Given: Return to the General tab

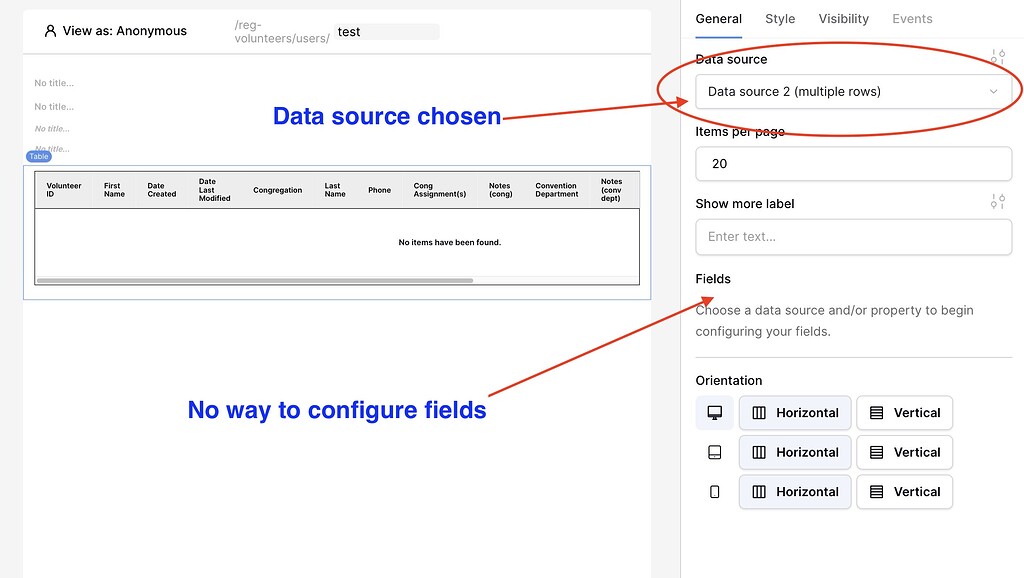Looking at the screenshot, I should (716, 18).
